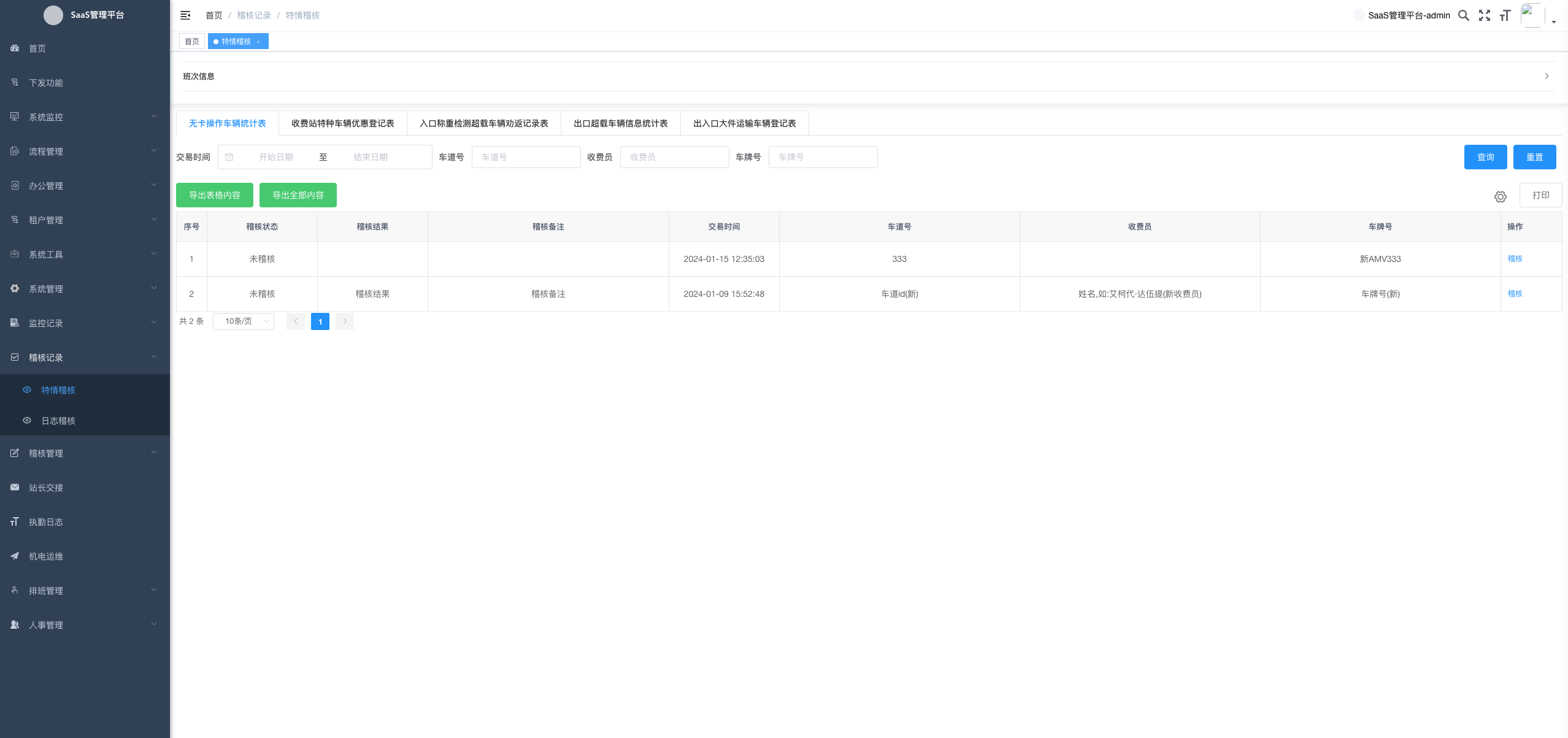Close the 特情稽核 page tag
Viewport: 1568px width, 738px height.
pos(258,42)
